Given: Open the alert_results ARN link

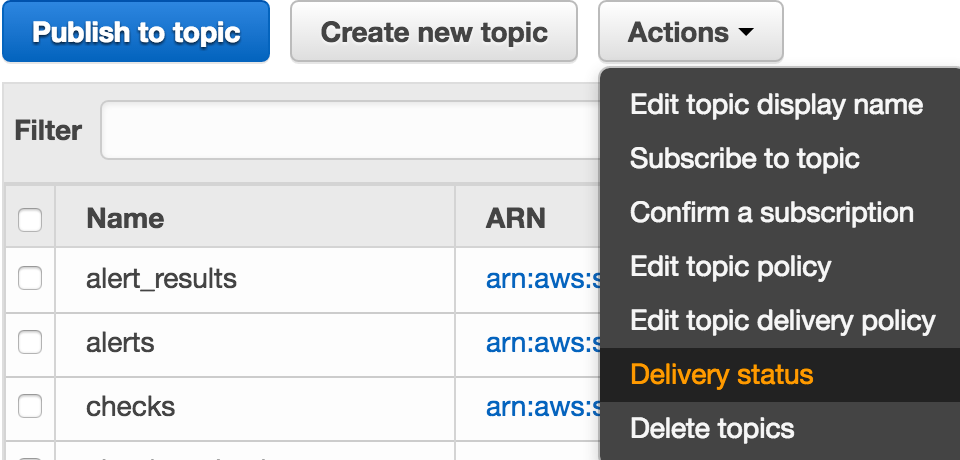Looking at the screenshot, I should tap(542, 278).
